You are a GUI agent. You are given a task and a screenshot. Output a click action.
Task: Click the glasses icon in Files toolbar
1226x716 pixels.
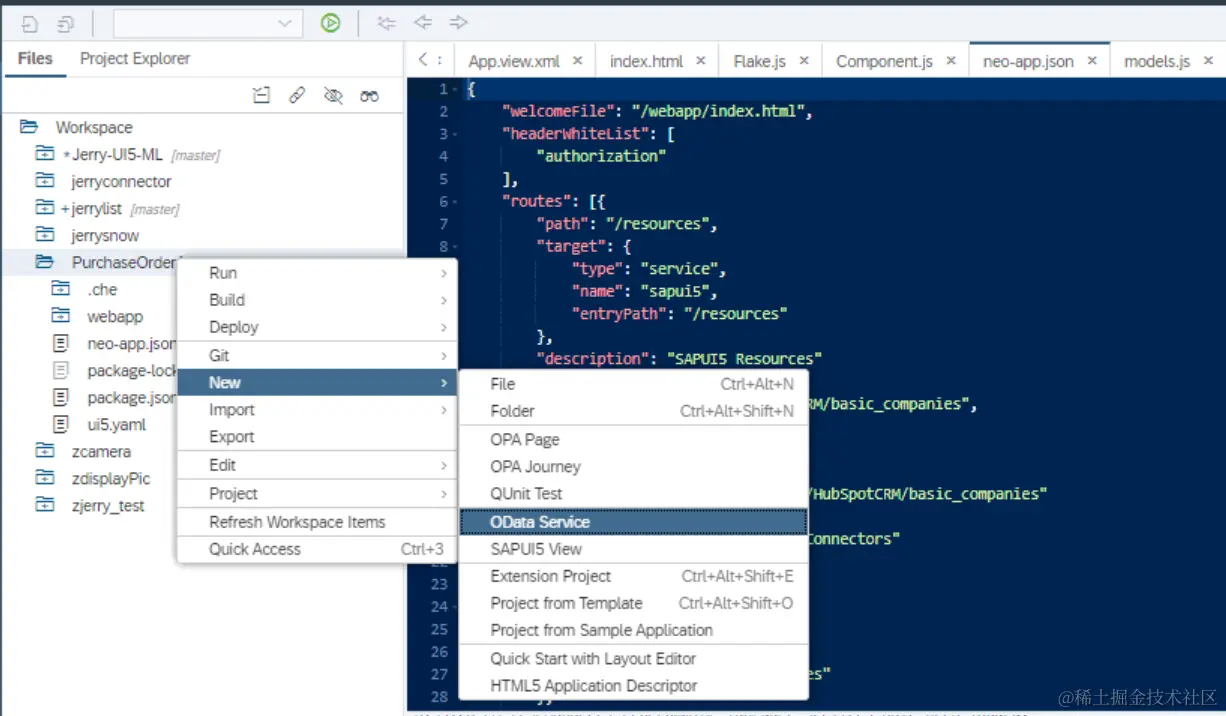[x=370, y=95]
